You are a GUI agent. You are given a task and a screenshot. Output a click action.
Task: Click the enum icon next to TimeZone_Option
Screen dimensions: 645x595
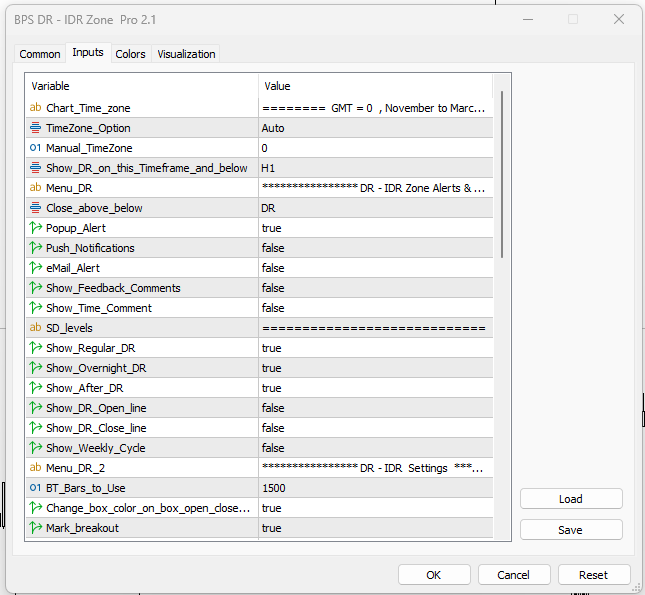(36, 128)
